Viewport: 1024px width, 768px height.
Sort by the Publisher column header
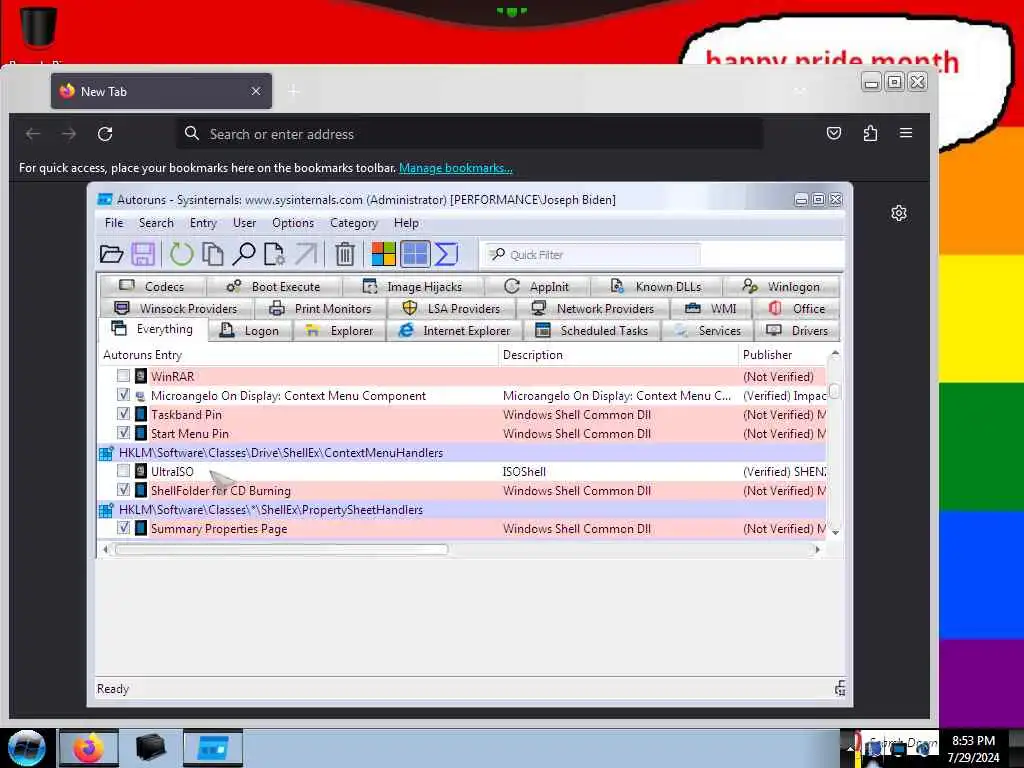point(782,355)
